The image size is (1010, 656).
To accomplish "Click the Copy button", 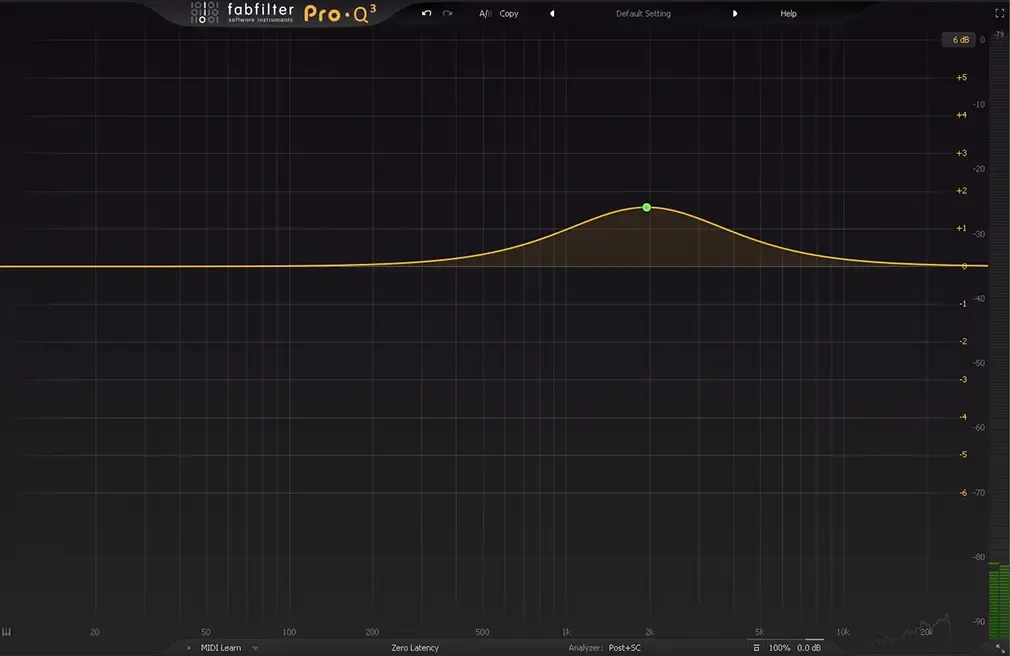I will tap(509, 14).
